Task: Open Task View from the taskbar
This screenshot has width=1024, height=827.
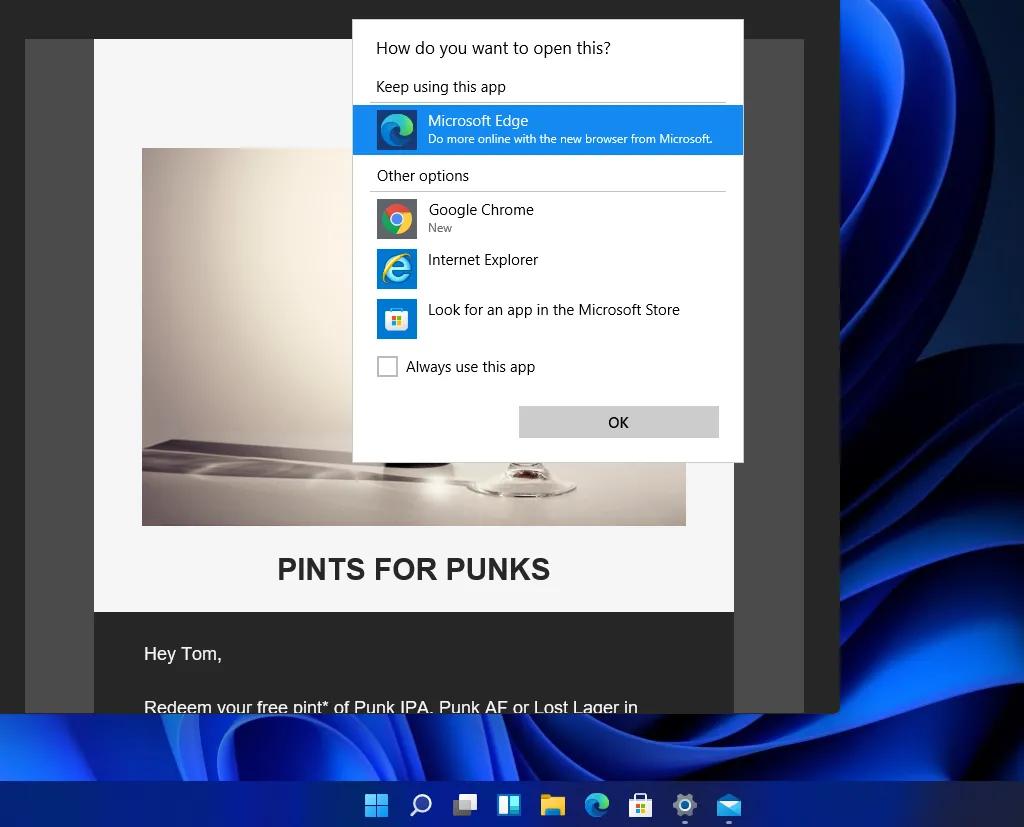Action: click(464, 805)
